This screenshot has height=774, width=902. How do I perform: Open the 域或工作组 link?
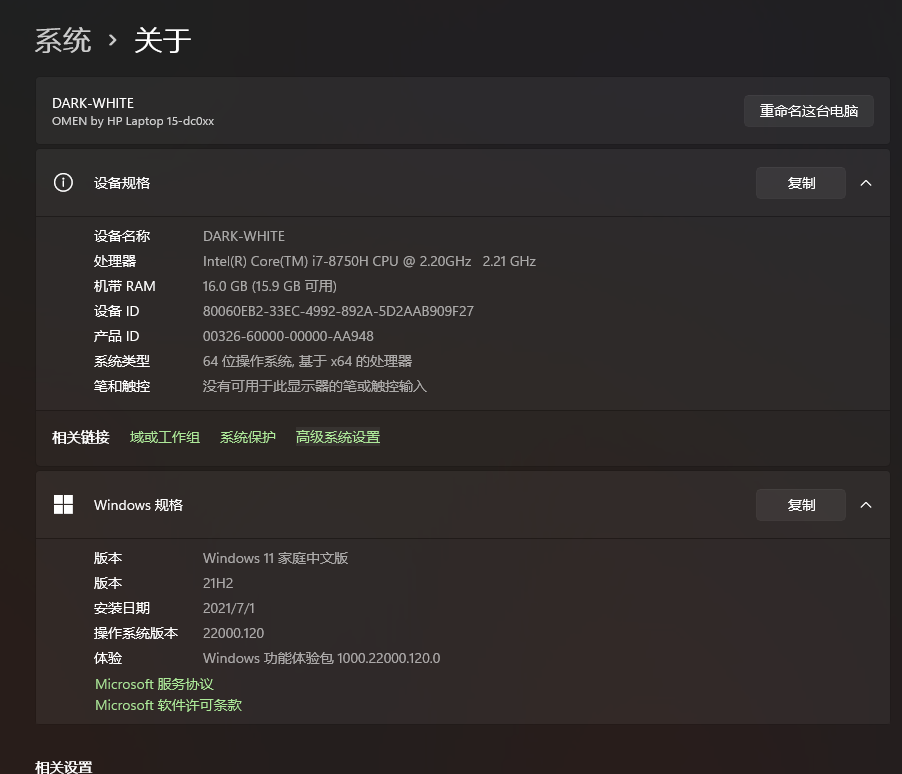click(x=165, y=437)
